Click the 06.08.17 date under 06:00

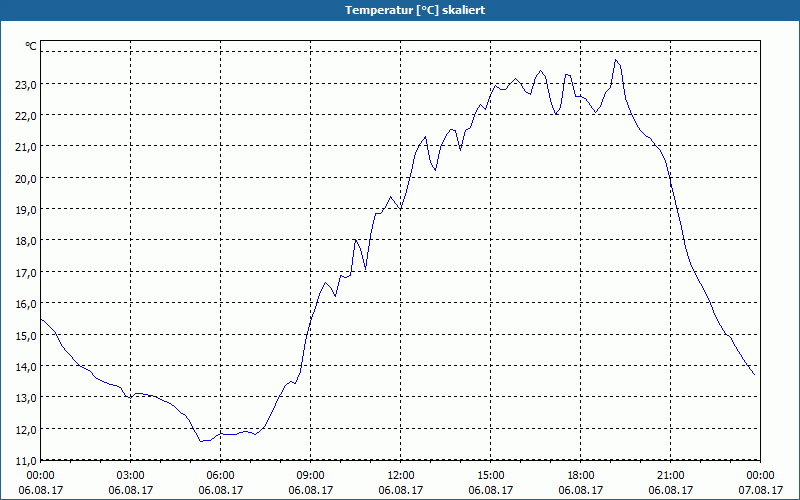point(220,490)
